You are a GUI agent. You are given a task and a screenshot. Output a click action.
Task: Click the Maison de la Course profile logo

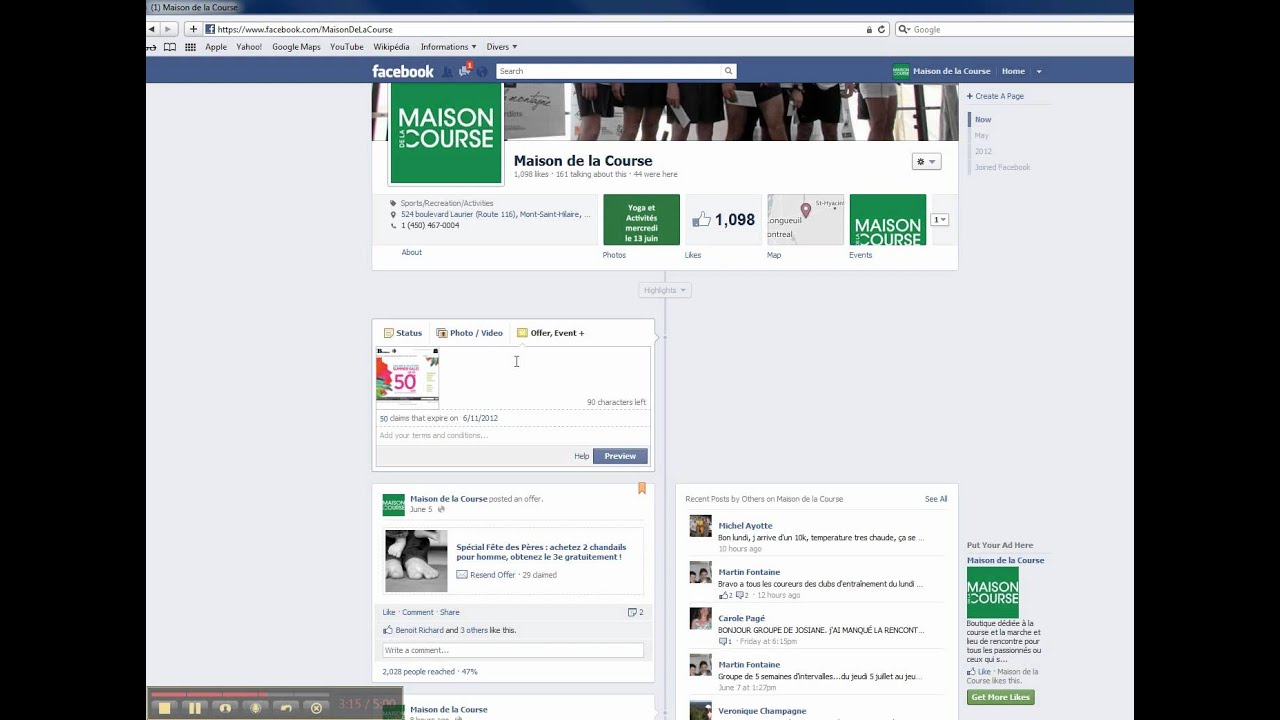(445, 133)
